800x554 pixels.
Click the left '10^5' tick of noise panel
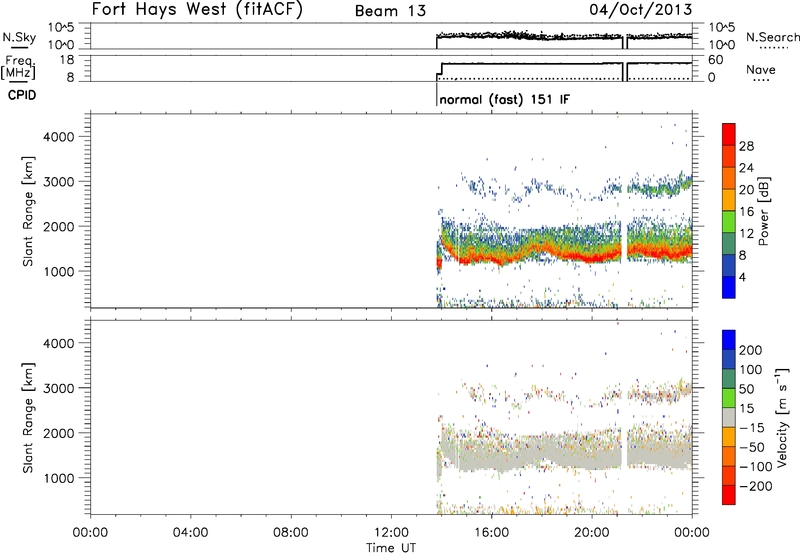[61, 27]
